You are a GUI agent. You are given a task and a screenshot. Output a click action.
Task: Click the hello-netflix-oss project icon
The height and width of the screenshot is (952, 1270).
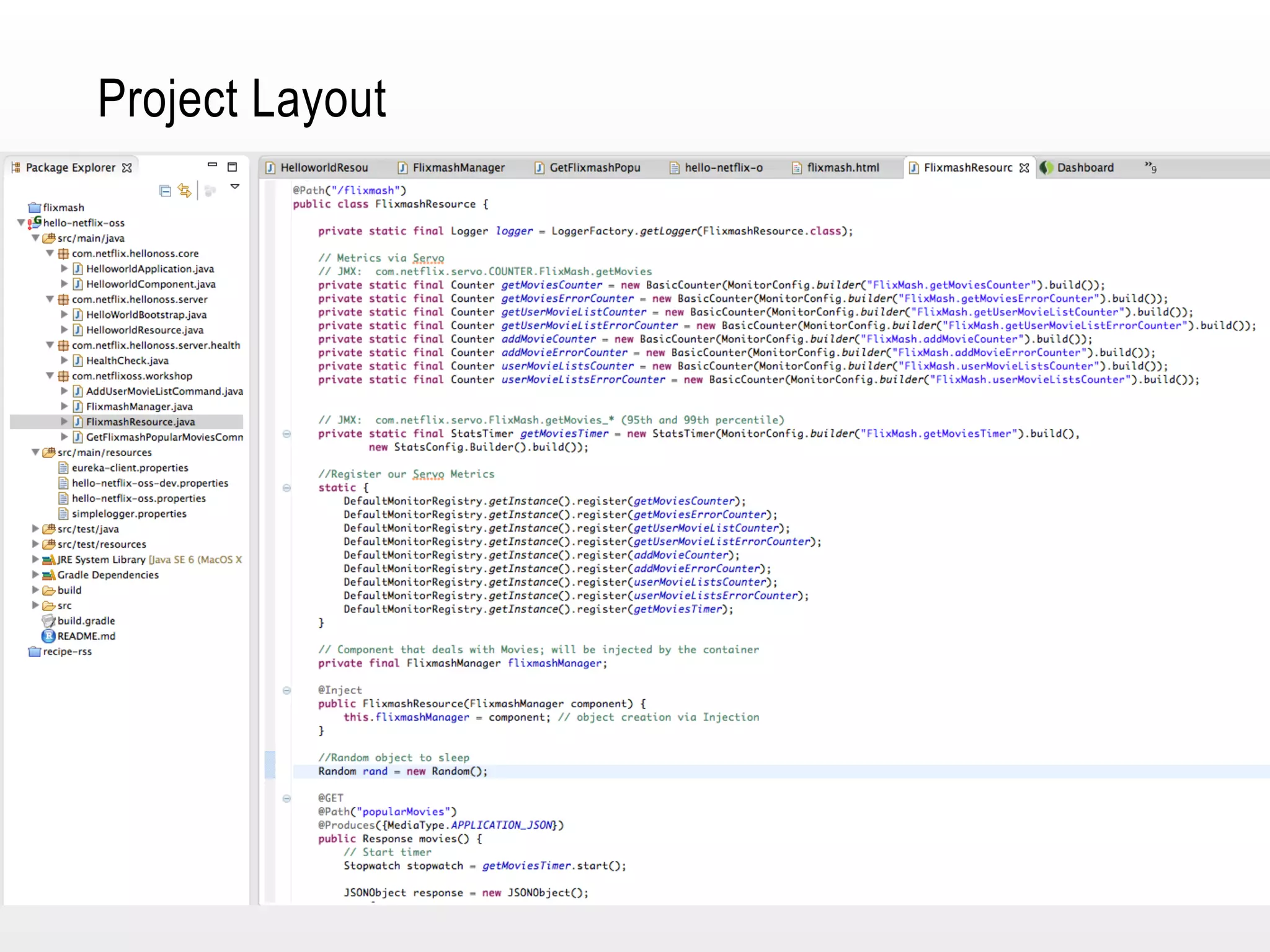click(x=35, y=222)
